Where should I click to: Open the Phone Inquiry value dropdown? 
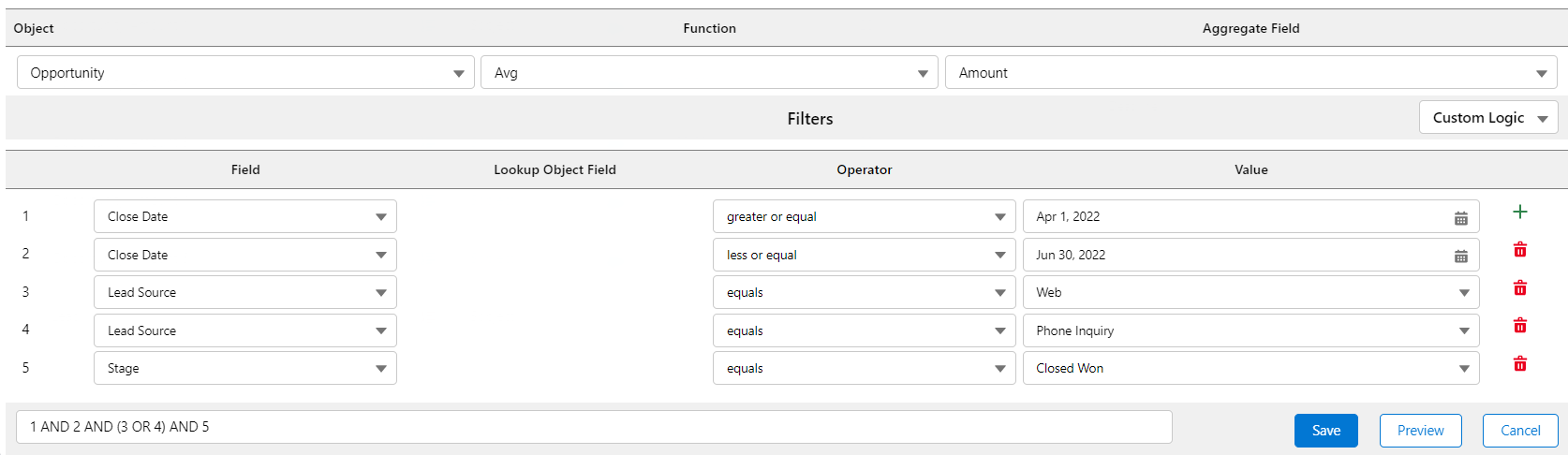click(x=1250, y=331)
